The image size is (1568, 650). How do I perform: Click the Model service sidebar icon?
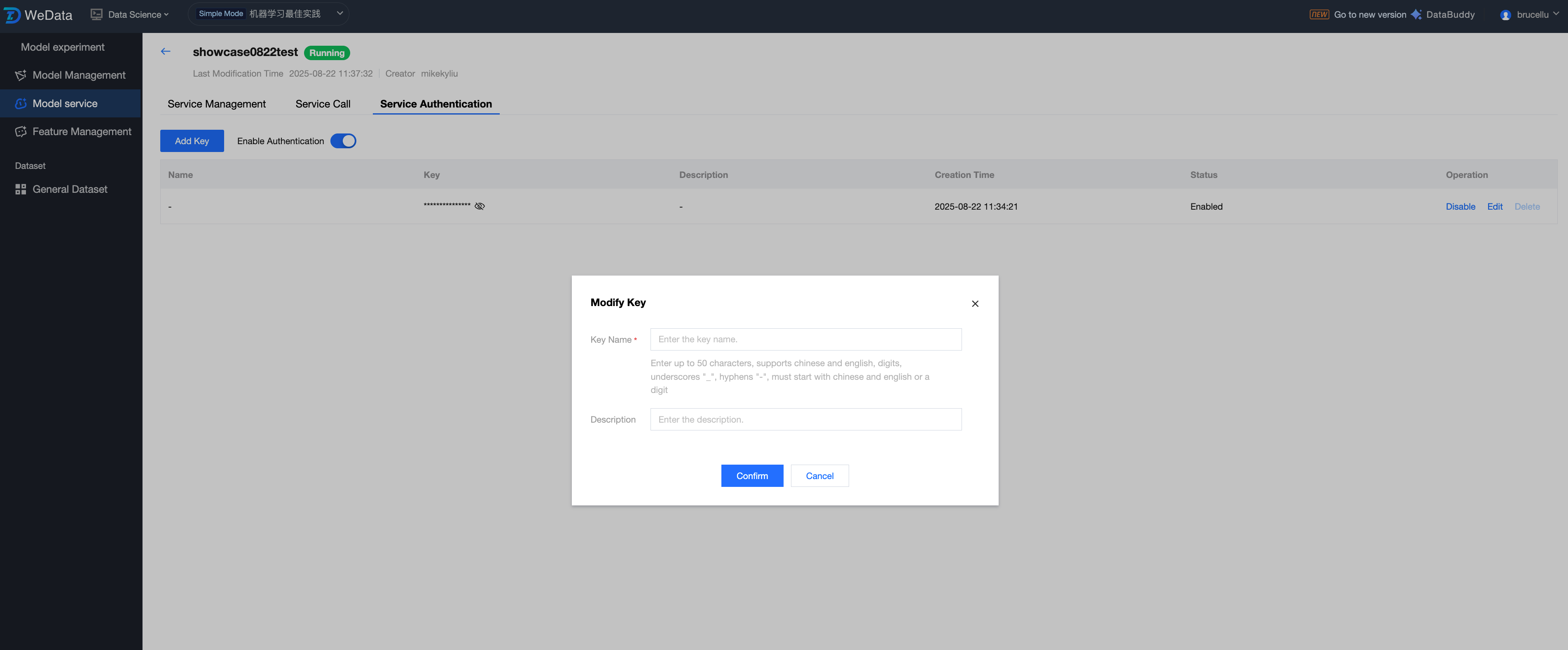tap(21, 103)
